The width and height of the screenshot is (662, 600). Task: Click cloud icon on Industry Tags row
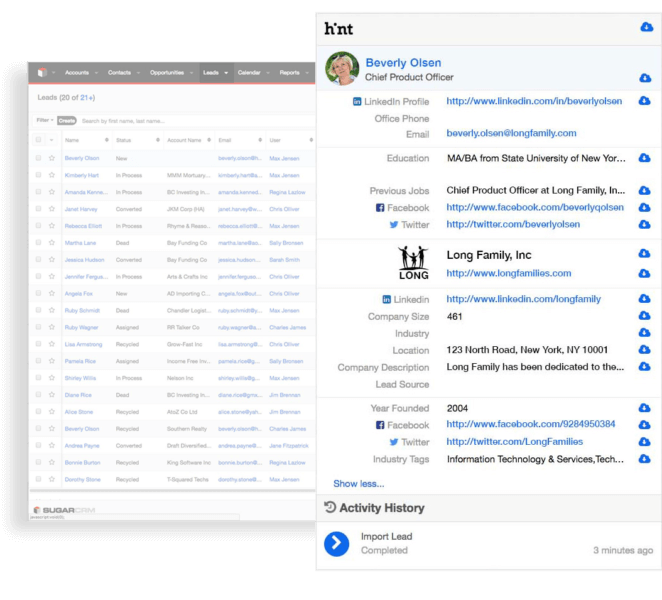click(644, 459)
